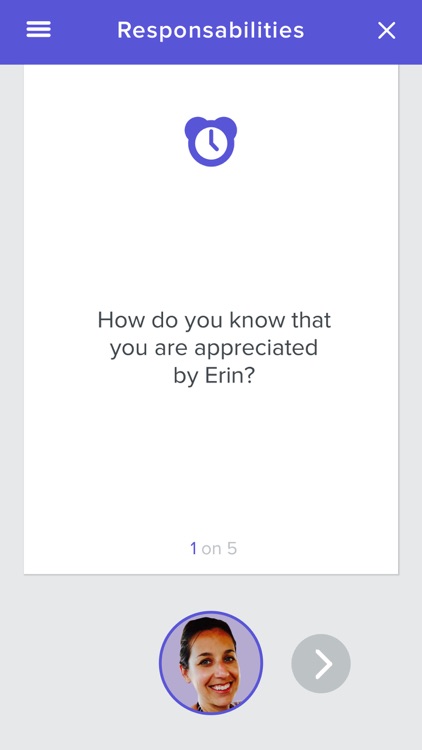
Task: Tap the gray circular next button
Action: (x=321, y=663)
